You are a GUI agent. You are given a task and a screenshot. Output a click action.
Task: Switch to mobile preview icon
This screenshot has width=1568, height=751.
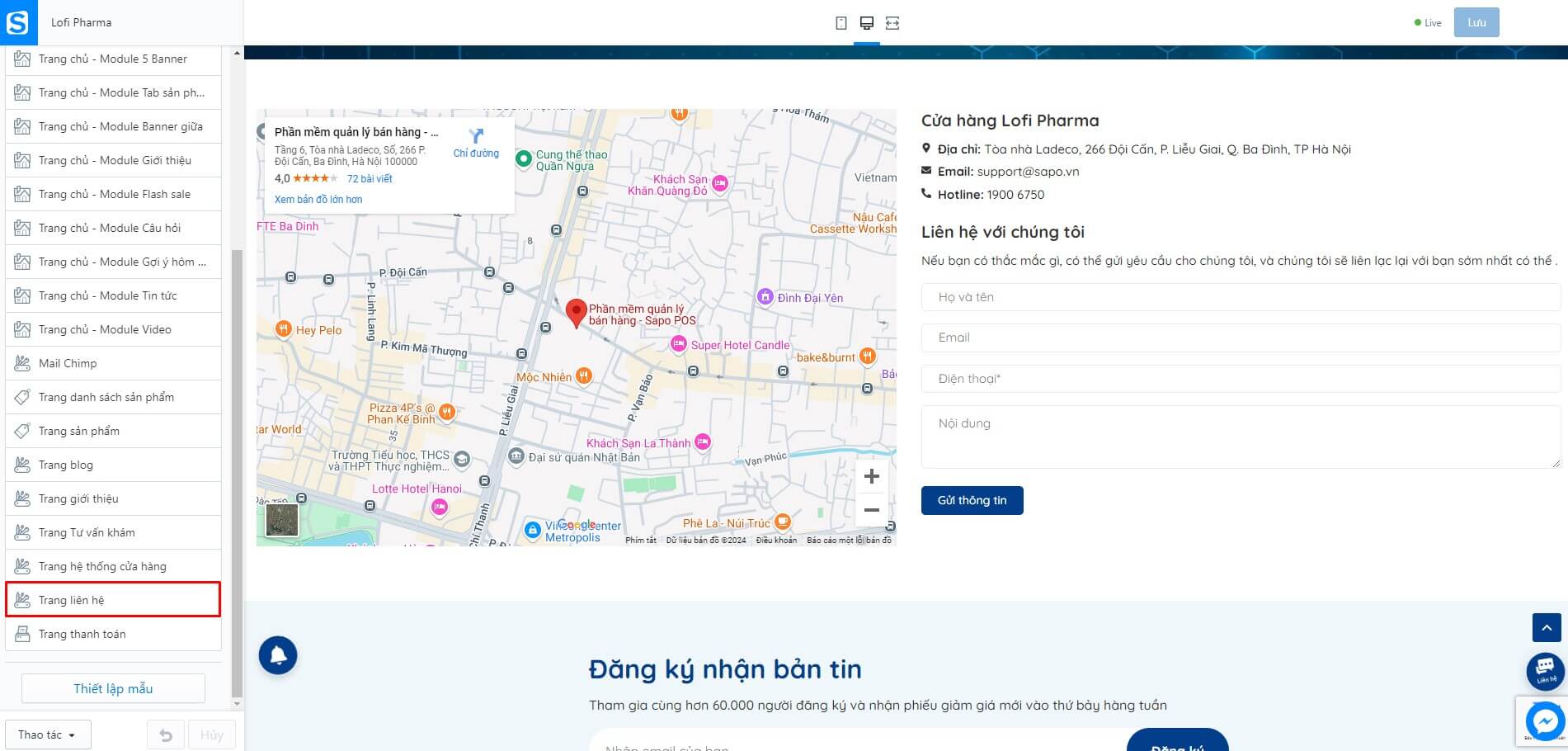click(x=841, y=23)
